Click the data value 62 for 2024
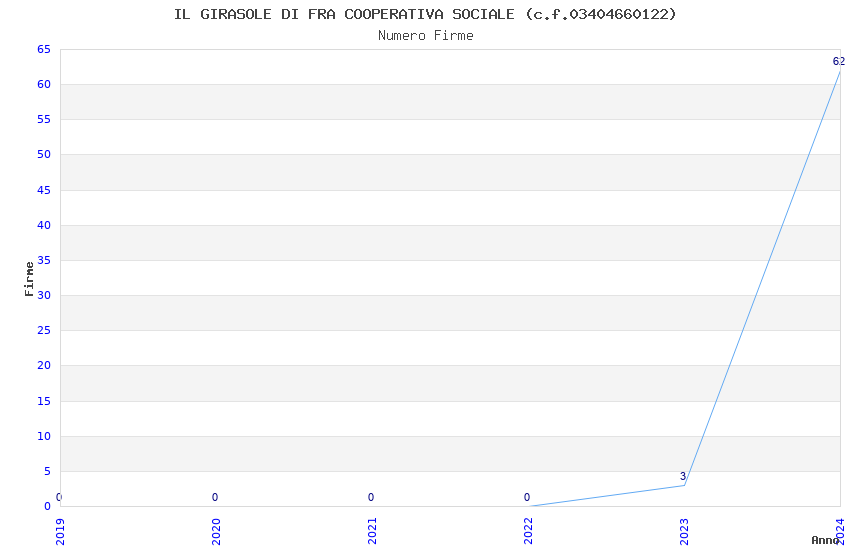Viewport: 850px width, 550px height. (839, 61)
